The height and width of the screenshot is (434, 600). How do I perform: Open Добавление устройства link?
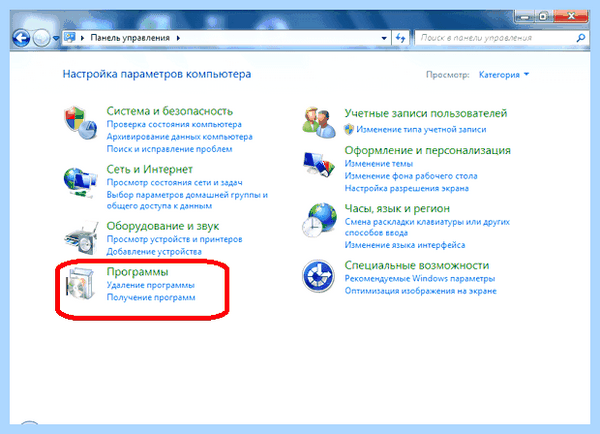[x=154, y=251]
